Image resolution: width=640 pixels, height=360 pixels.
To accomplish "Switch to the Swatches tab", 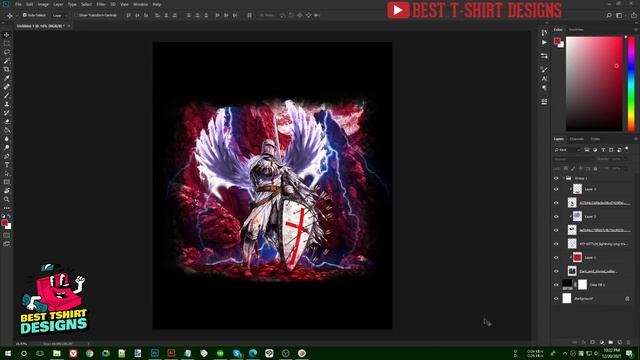I will pyautogui.click(x=576, y=30).
